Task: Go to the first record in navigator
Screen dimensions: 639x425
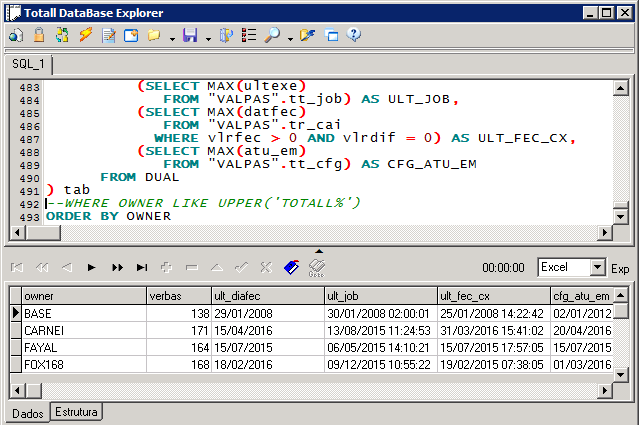Action: tap(17, 267)
